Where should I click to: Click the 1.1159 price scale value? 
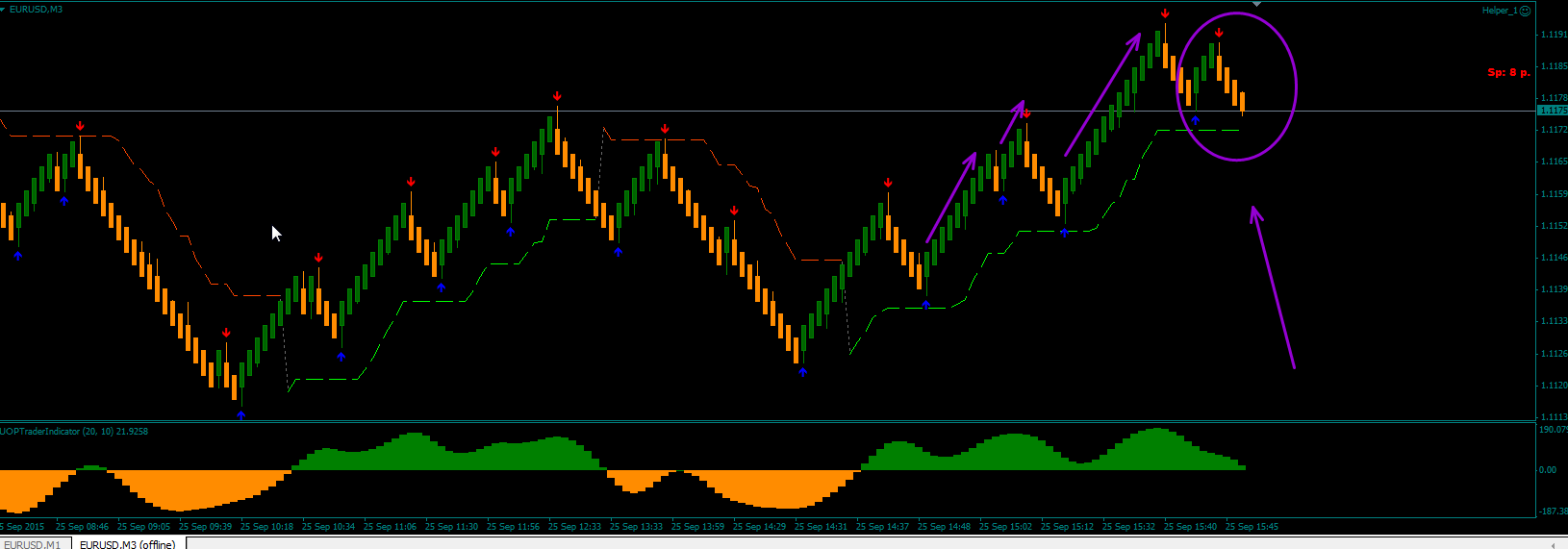tap(1554, 194)
